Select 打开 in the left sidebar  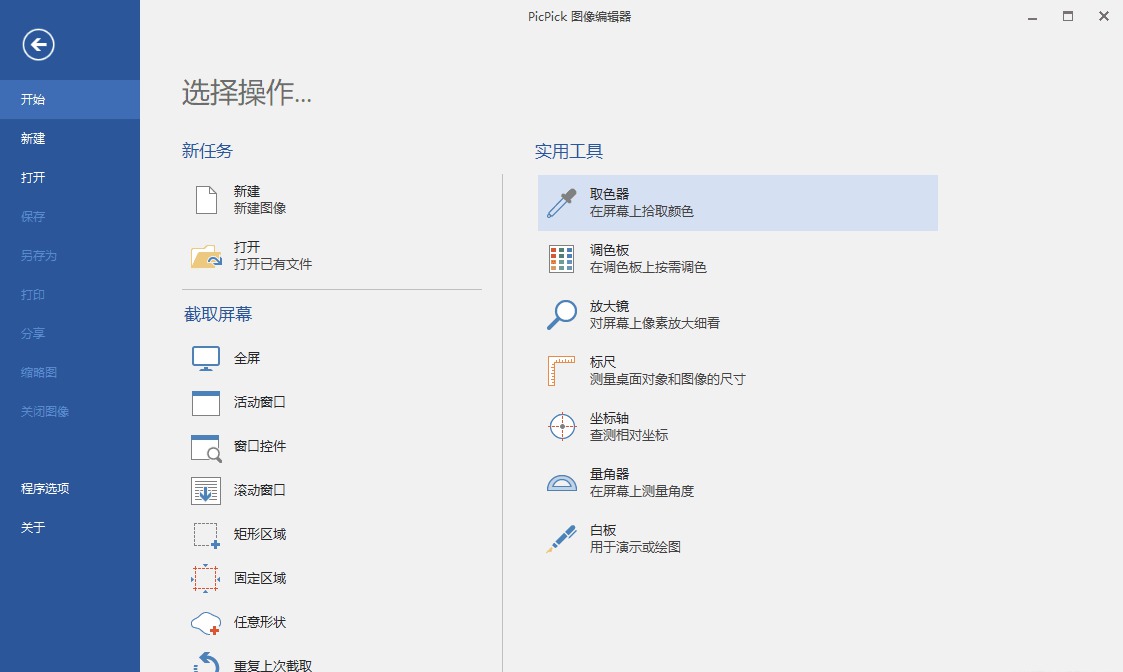pos(34,178)
